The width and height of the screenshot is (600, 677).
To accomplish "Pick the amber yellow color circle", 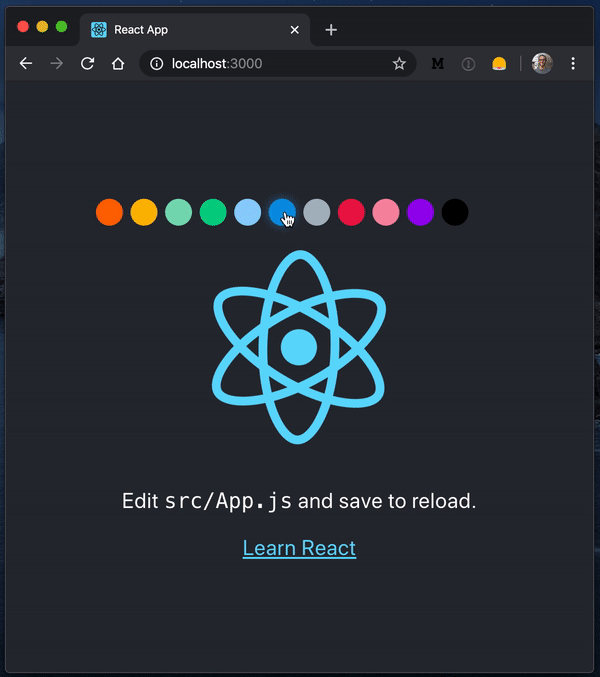I will [144, 212].
